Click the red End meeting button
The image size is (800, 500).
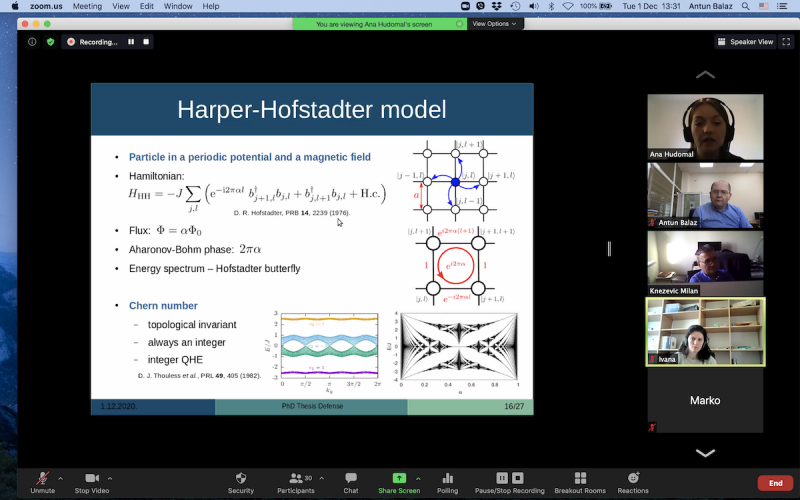(x=776, y=483)
